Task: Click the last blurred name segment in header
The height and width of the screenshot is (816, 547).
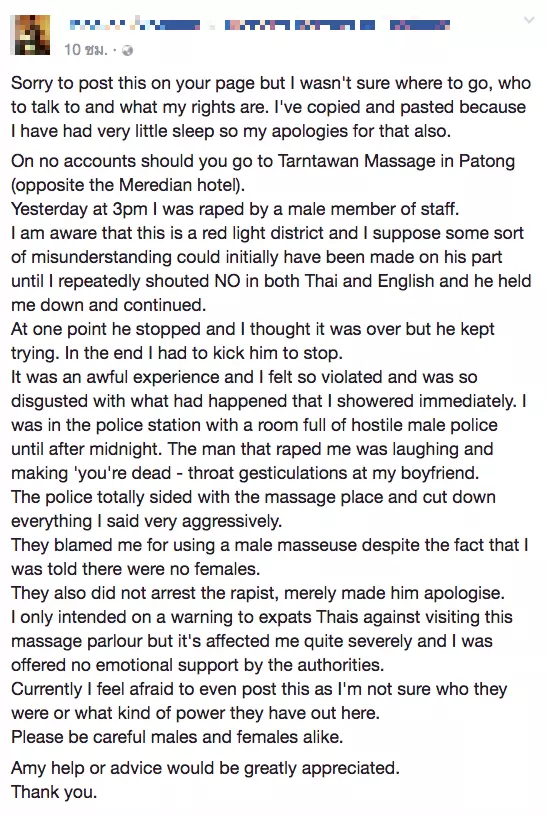Action: coord(419,24)
